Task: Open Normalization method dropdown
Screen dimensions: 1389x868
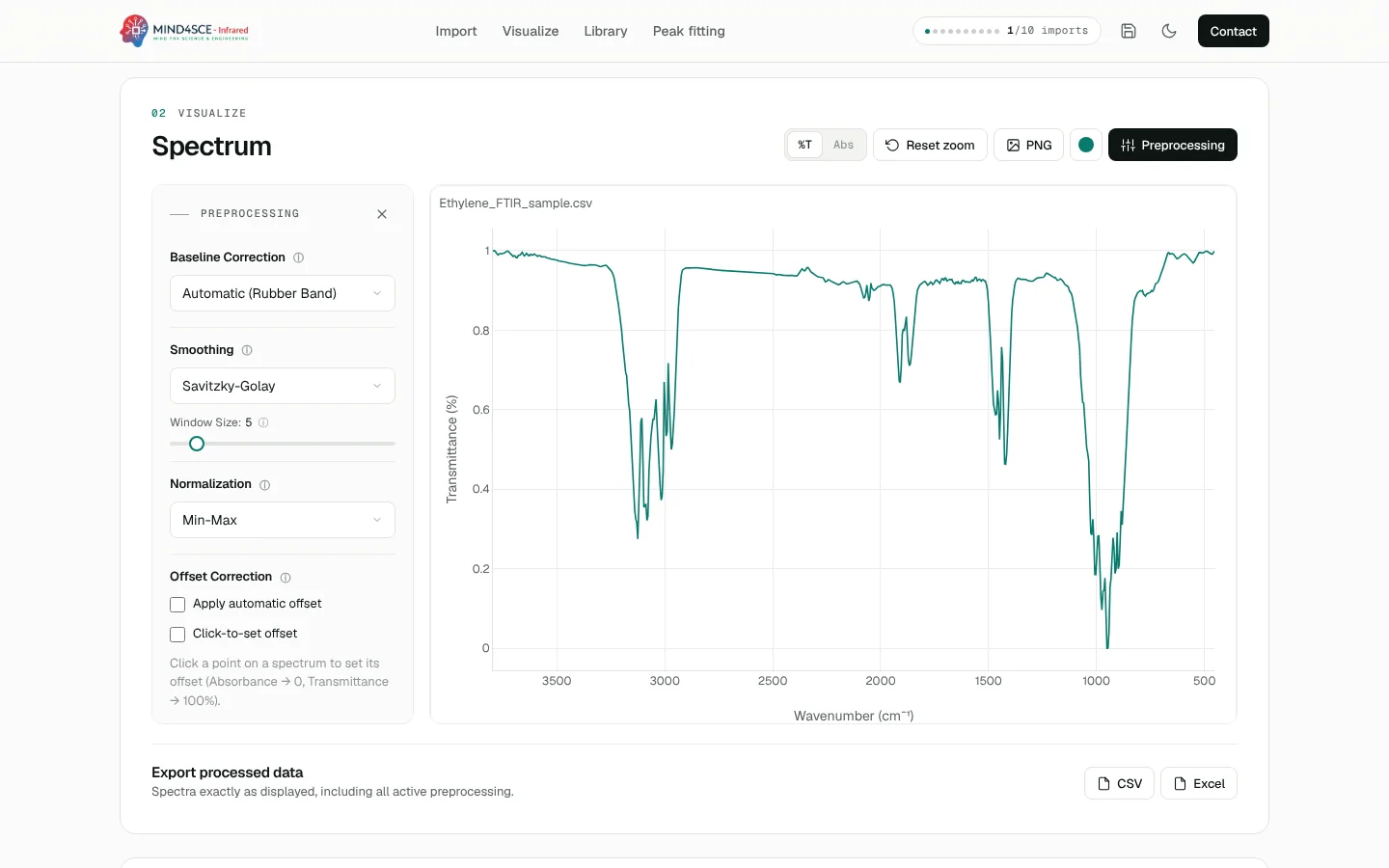Action: coord(283,520)
